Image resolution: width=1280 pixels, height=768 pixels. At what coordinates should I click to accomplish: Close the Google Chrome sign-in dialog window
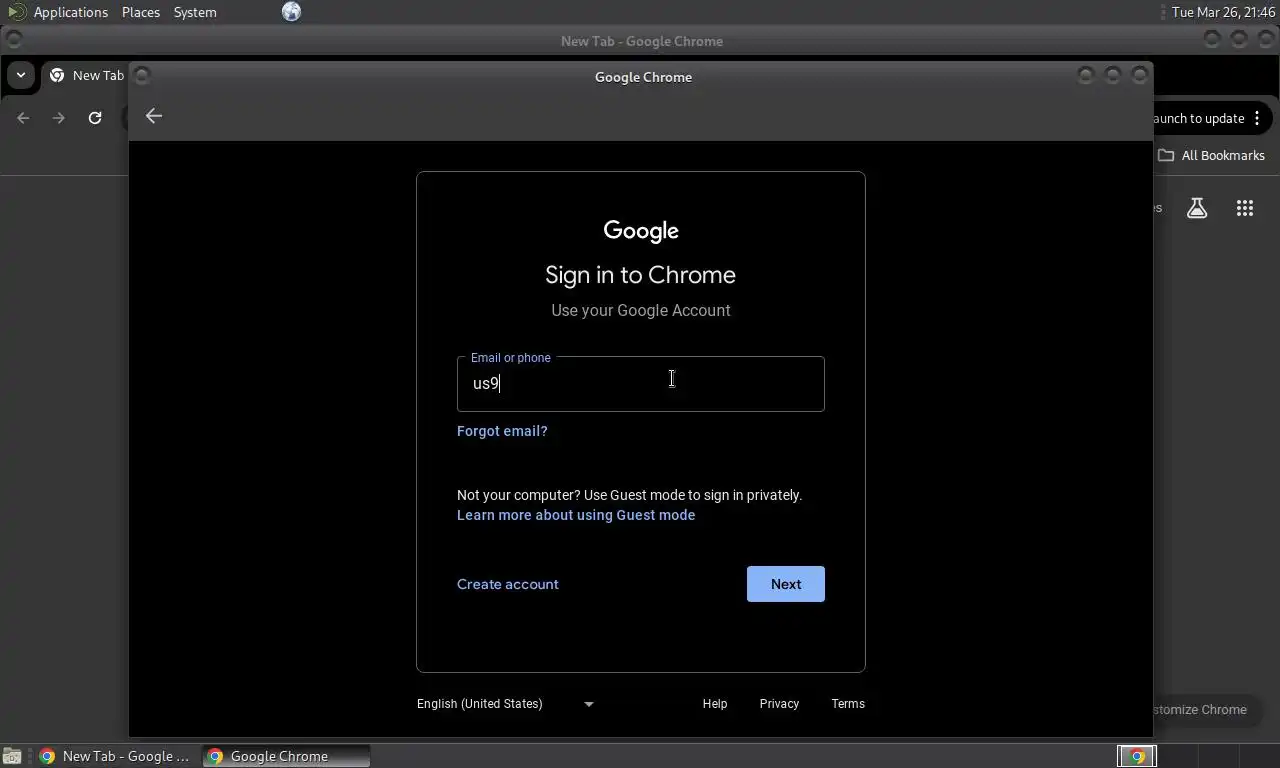(x=1140, y=75)
